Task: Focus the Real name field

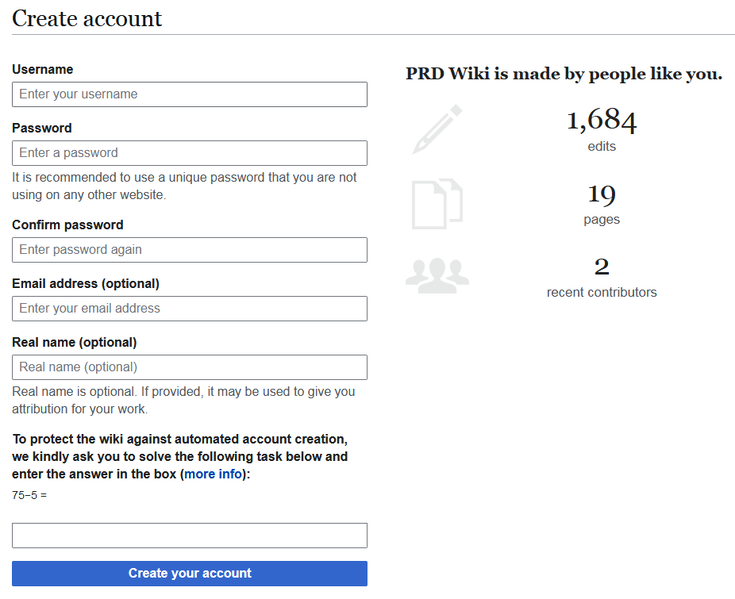Action: click(190, 367)
